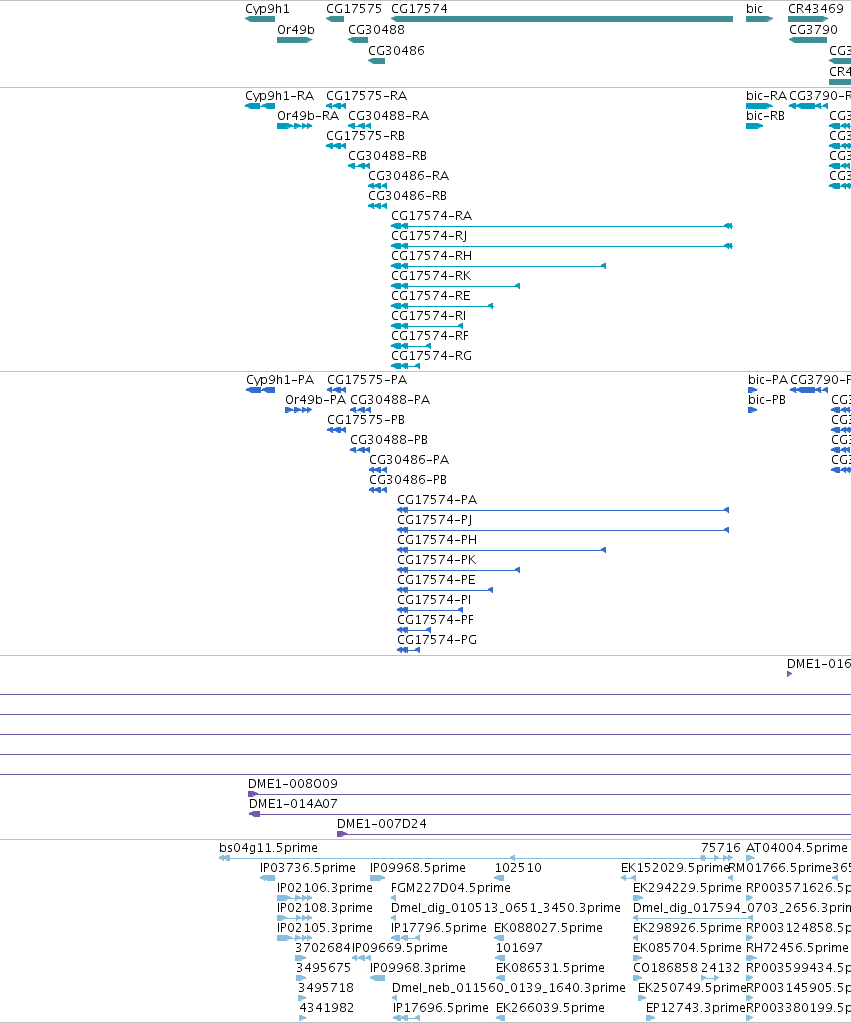Click the AT04004.5prime EST label
Viewport: 851px width, 1023px height.
coord(797,848)
